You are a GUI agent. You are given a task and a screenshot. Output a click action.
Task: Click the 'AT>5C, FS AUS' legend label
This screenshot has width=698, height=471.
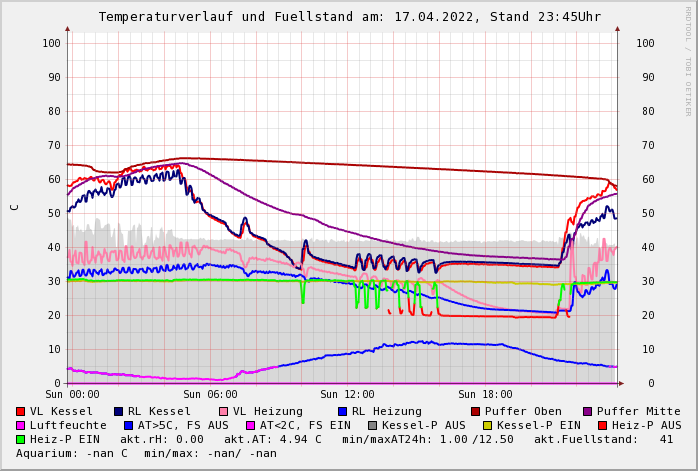(183, 425)
